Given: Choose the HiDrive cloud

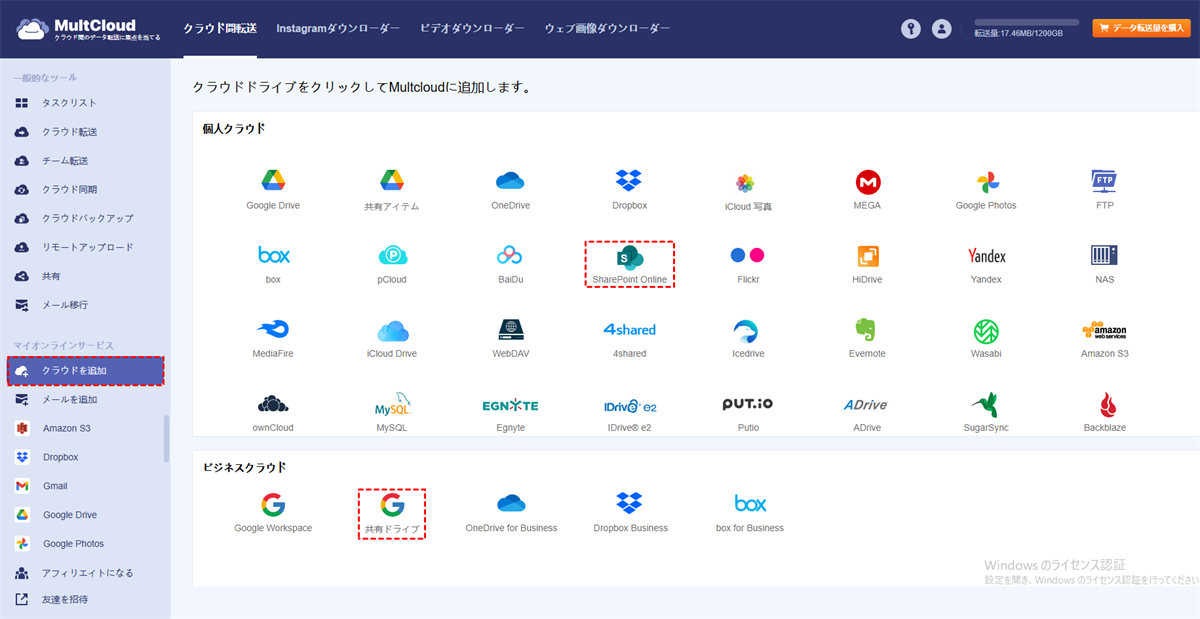Looking at the screenshot, I should 867,263.
